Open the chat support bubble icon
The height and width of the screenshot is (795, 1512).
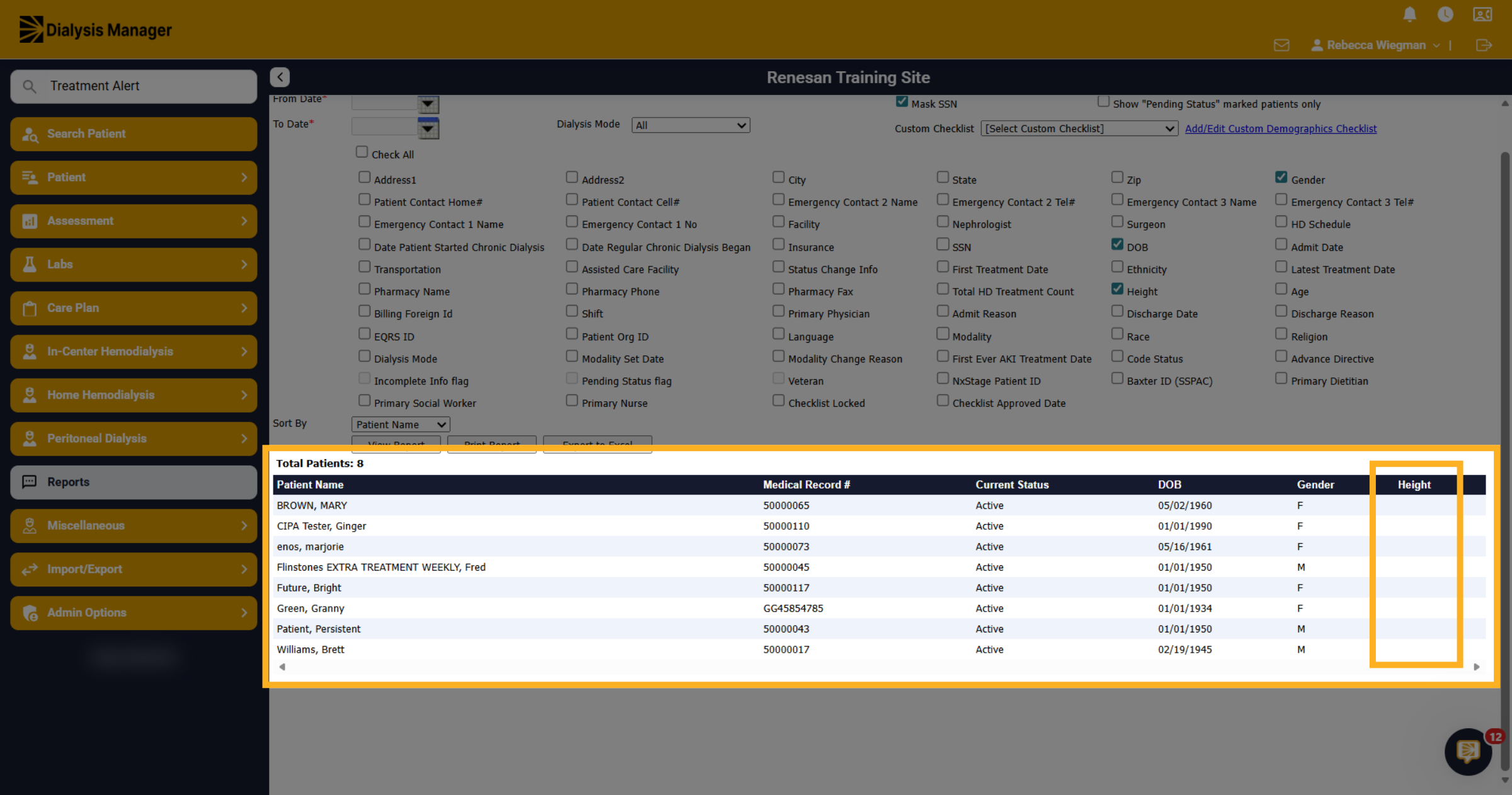coord(1469,751)
